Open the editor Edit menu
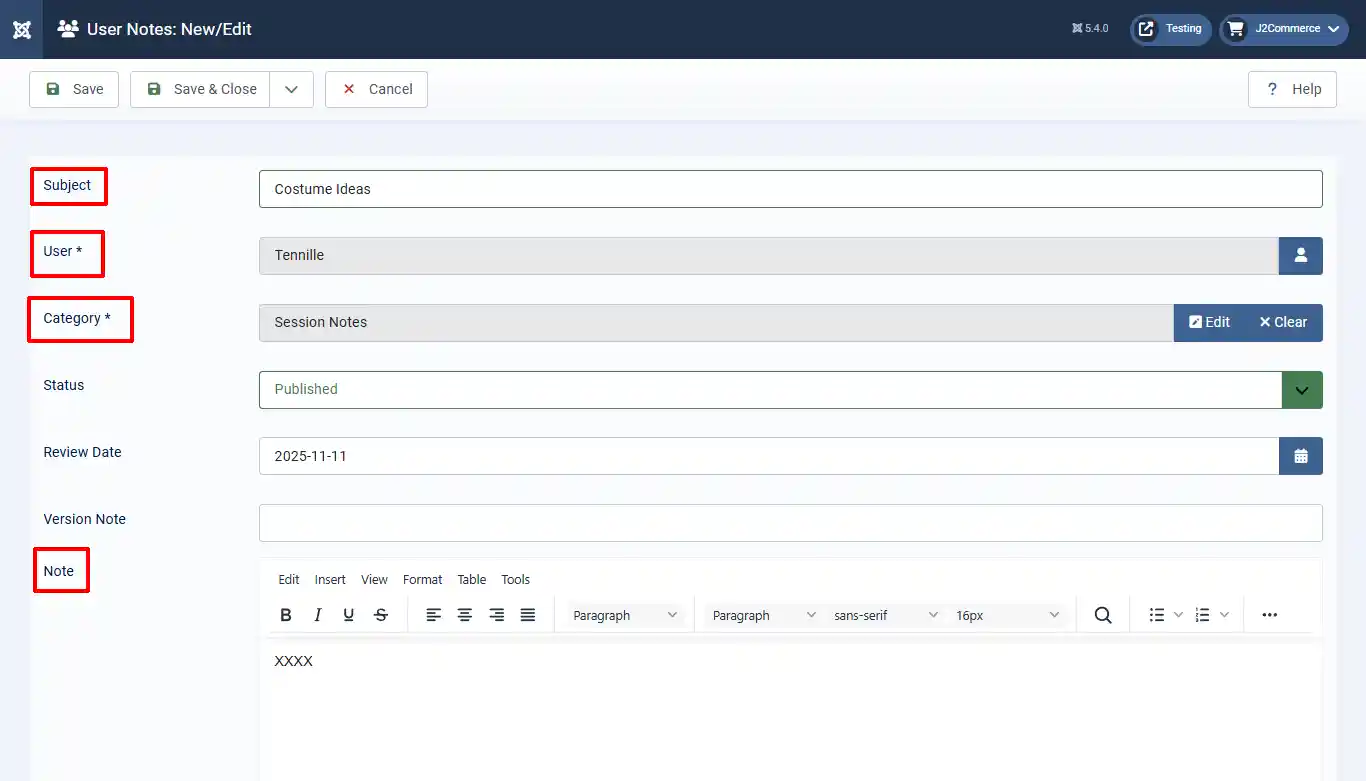This screenshot has height=781, width=1366. (289, 580)
